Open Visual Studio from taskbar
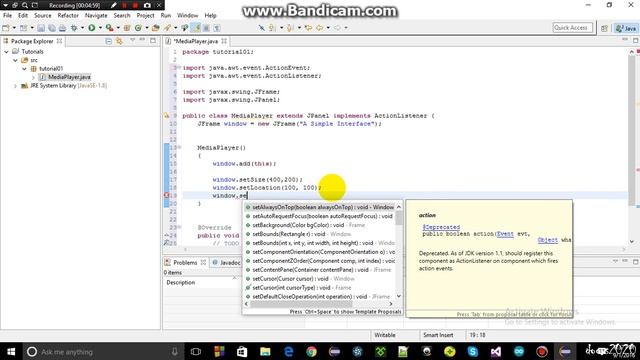640x360 pixels. [496, 351]
